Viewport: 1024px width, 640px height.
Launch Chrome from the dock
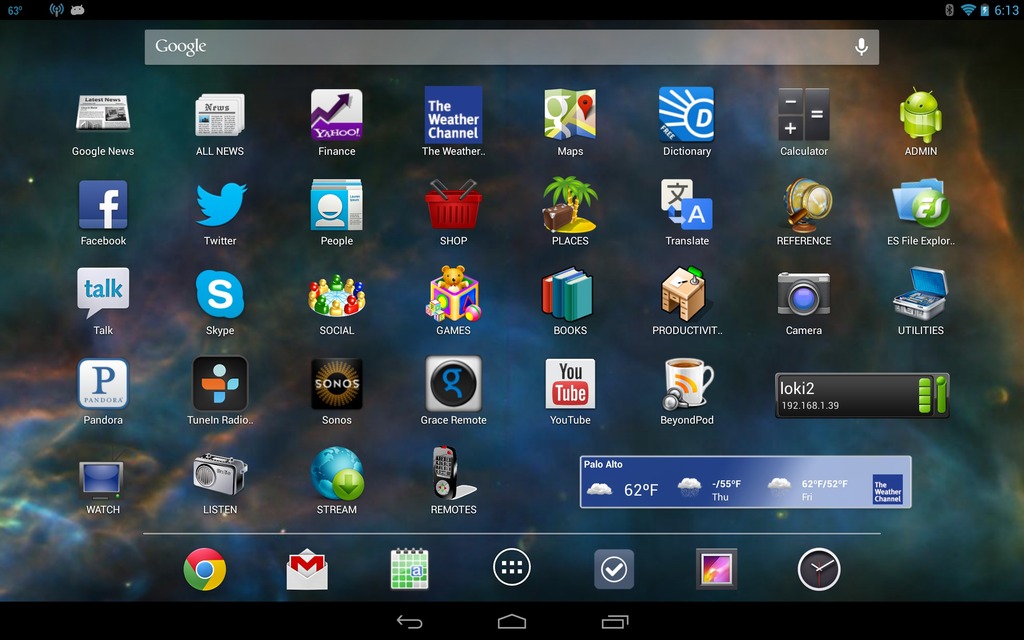pos(204,569)
